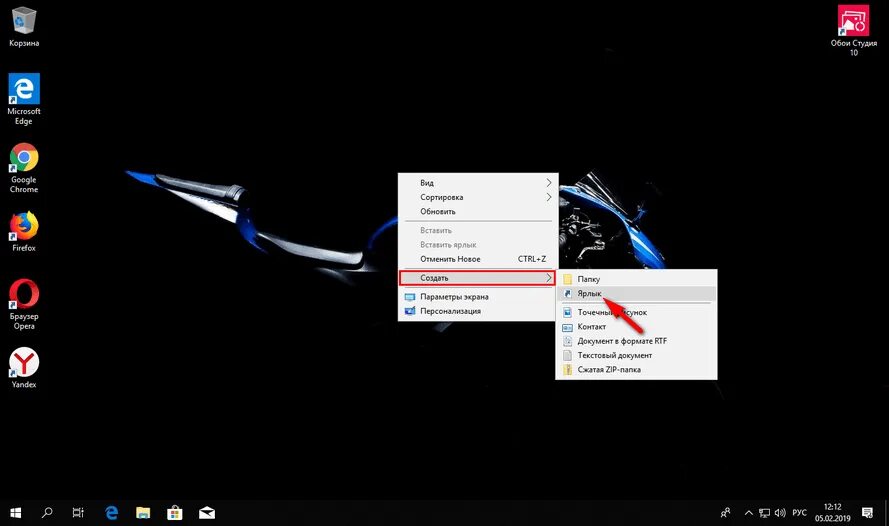
Task: Select the Microsoft Edge desktop shortcut
Action: click(x=24, y=99)
